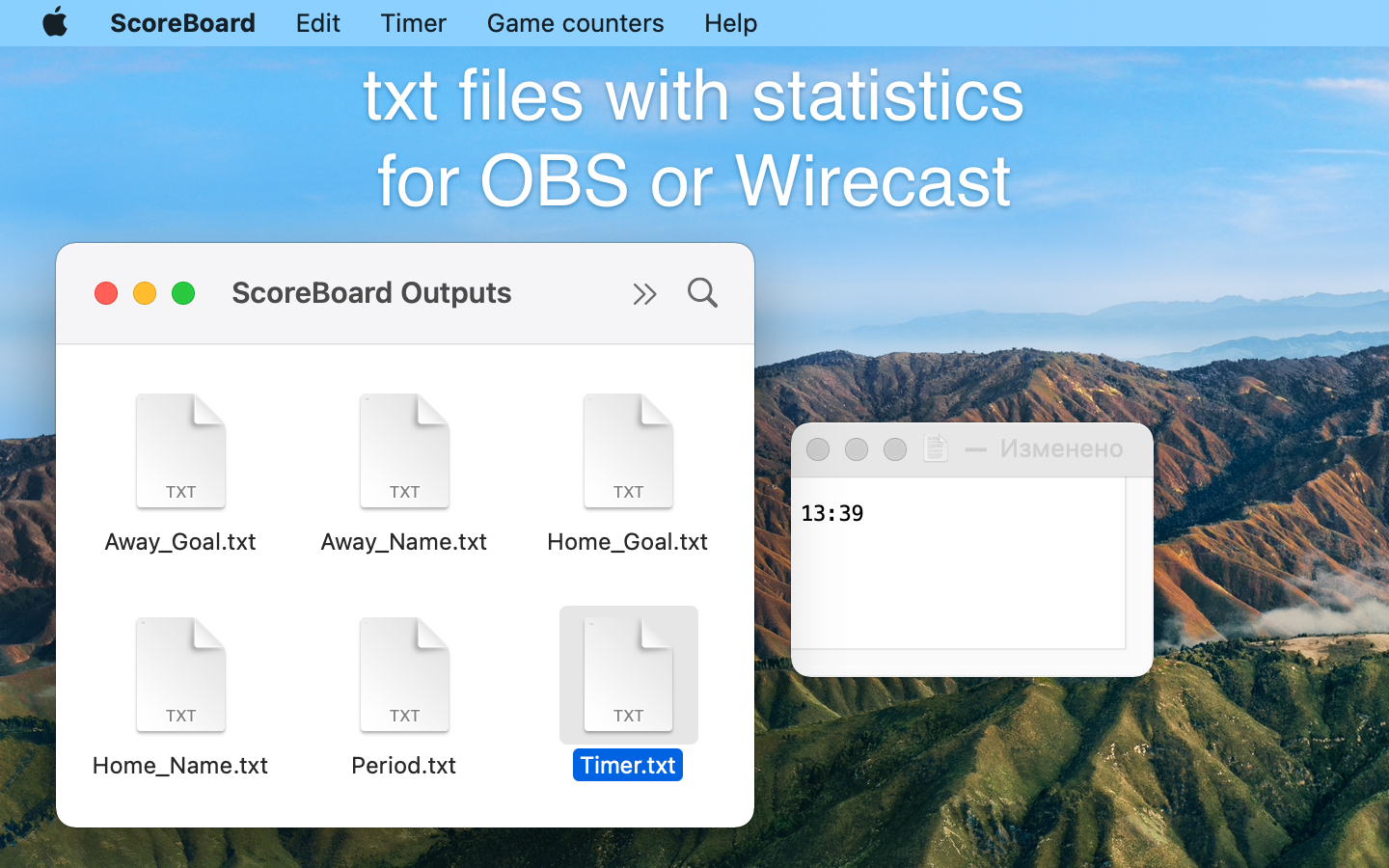
Task: Click the Изменено status in the title bar
Action: [x=1061, y=448]
